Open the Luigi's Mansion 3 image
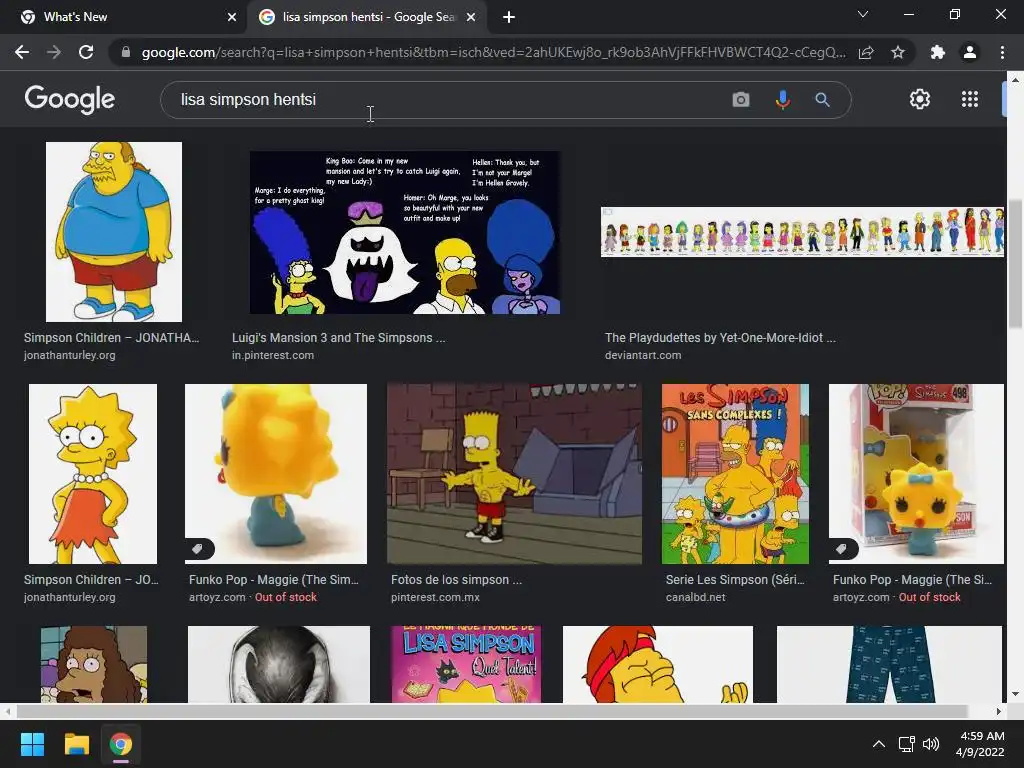Image resolution: width=1024 pixels, height=768 pixels. coord(405,232)
